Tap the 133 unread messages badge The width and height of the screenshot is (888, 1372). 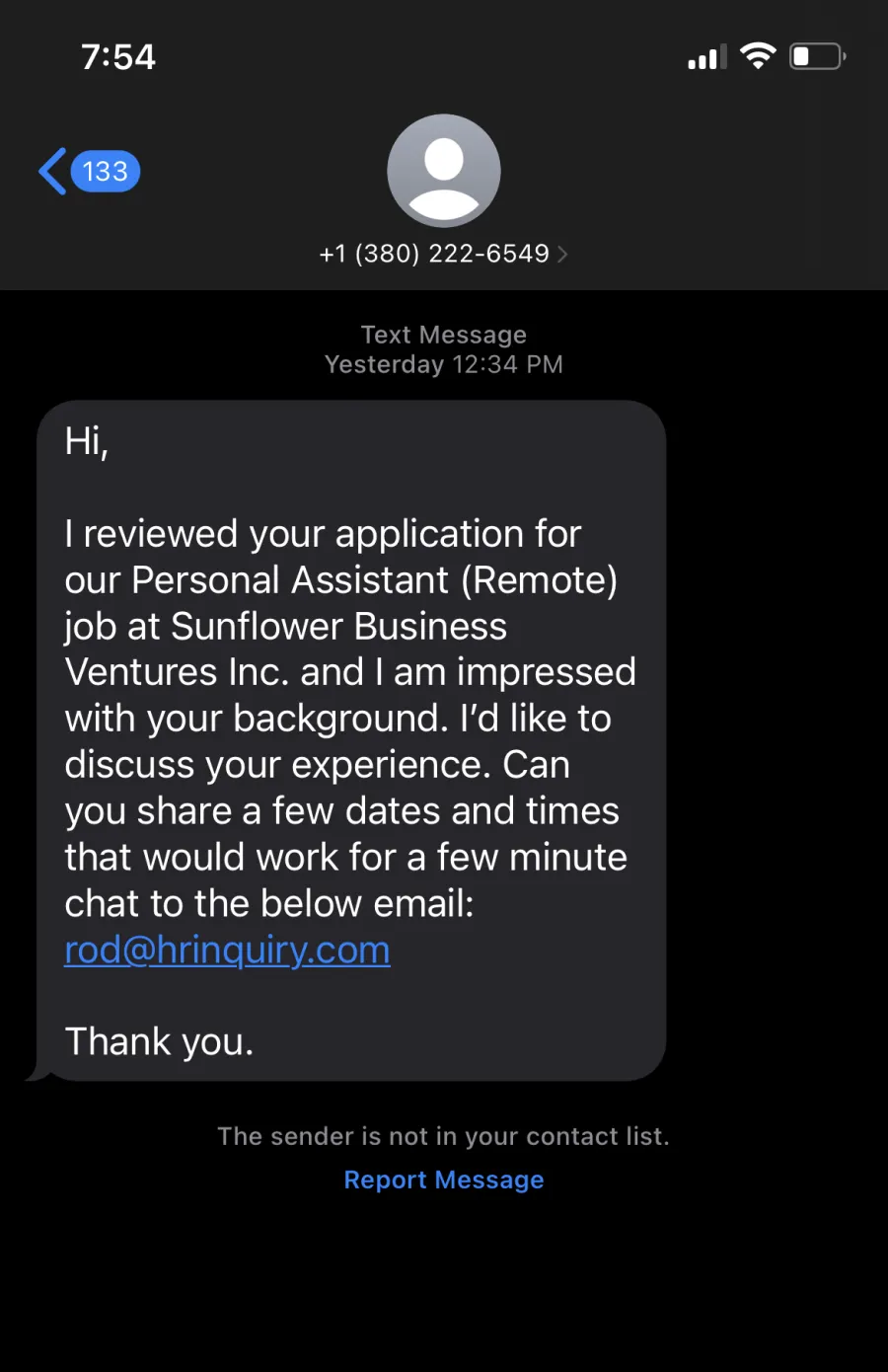(x=106, y=172)
